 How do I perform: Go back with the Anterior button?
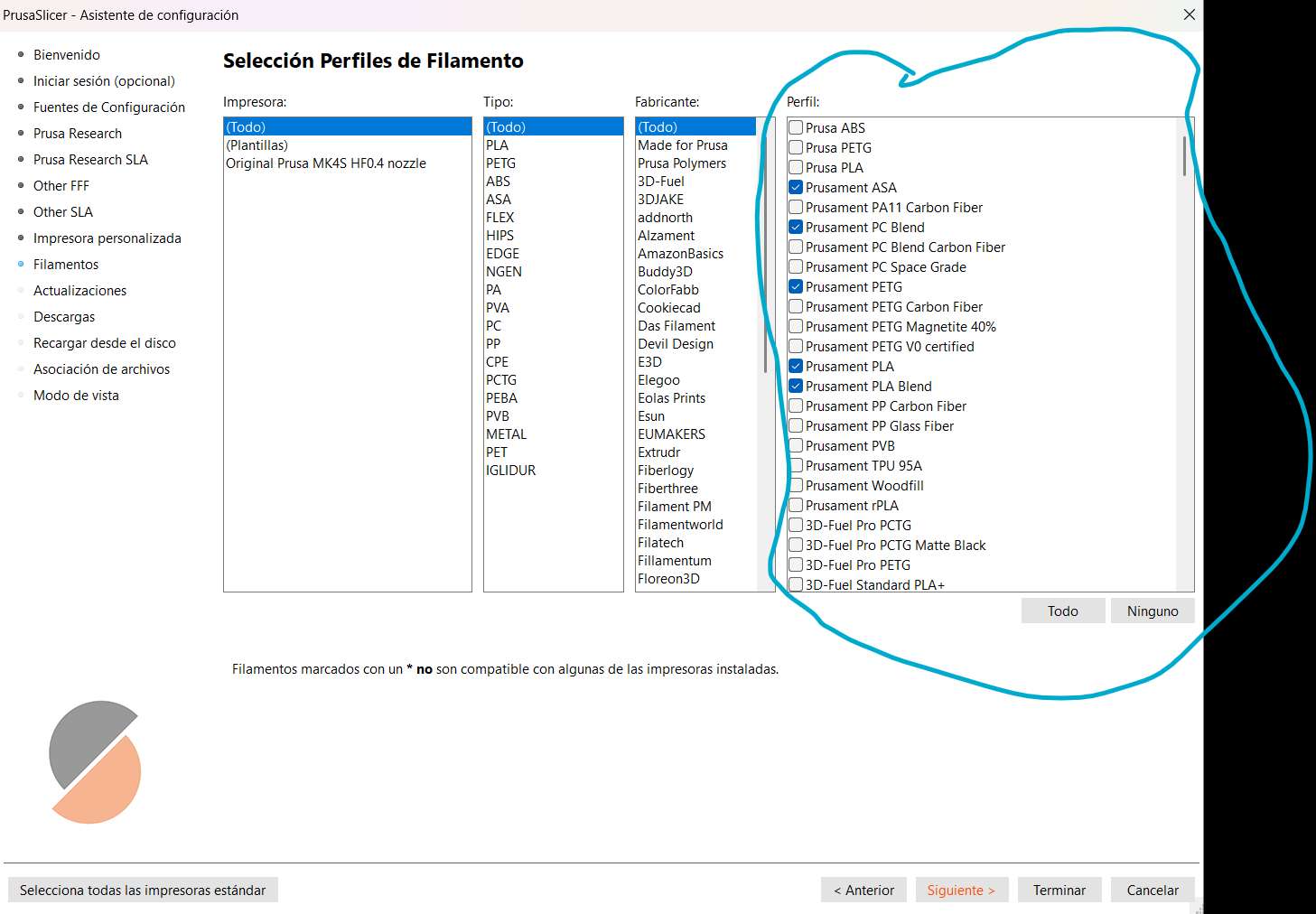click(863, 890)
